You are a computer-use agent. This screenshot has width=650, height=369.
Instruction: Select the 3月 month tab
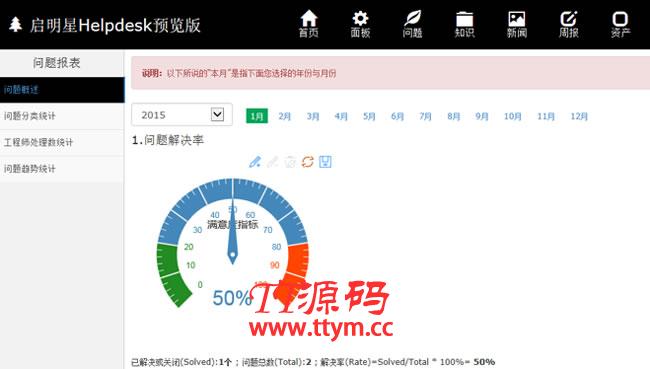(x=313, y=116)
